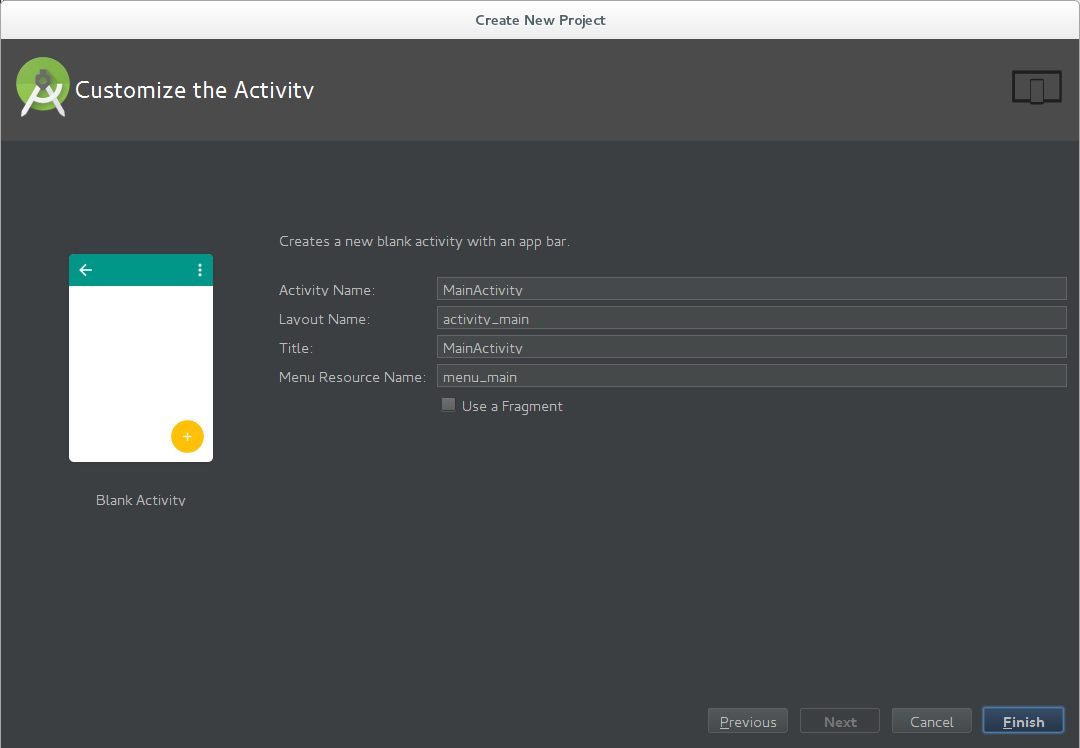Screen dimensions: 1080x748
Task: Click the 'Layout Name:' label
Action: pyautogui.click(x=324, y=319)
